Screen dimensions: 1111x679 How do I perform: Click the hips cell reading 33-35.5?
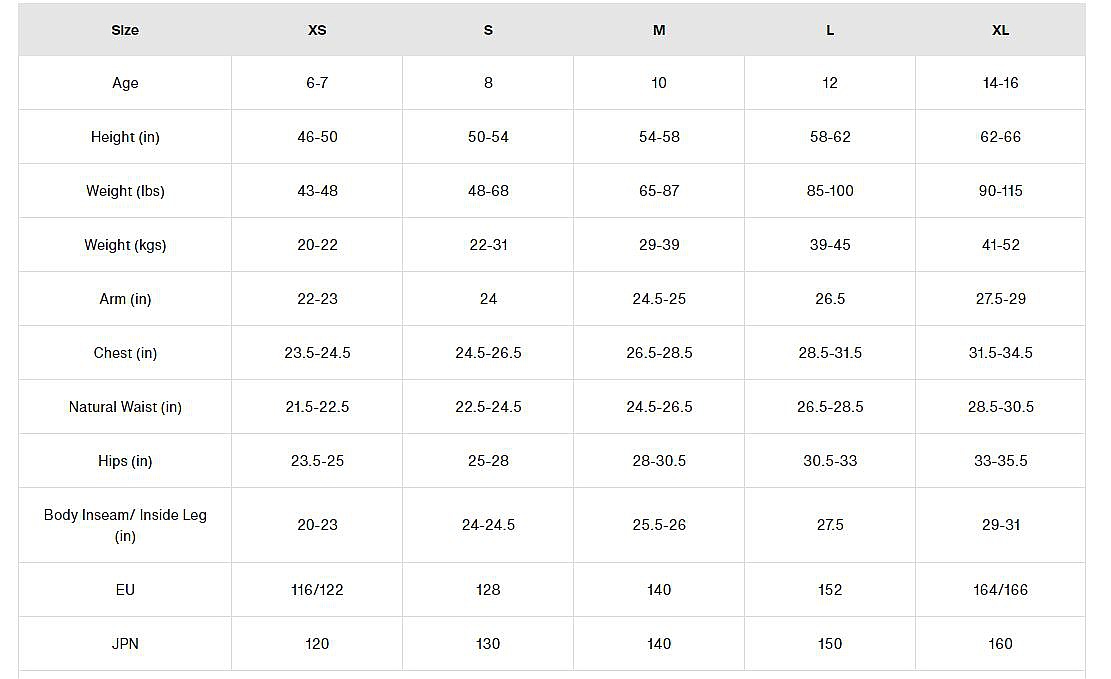pos(1000,461)
